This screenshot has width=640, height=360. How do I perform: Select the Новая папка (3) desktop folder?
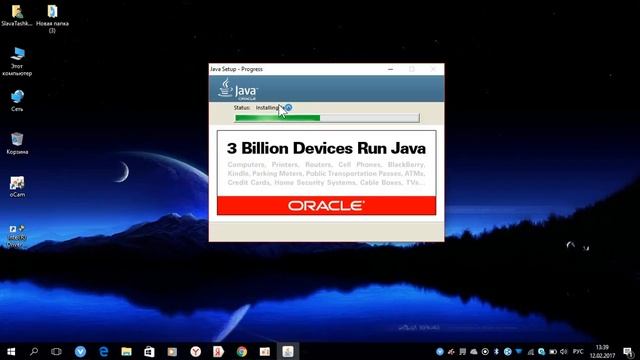[52, 18]
